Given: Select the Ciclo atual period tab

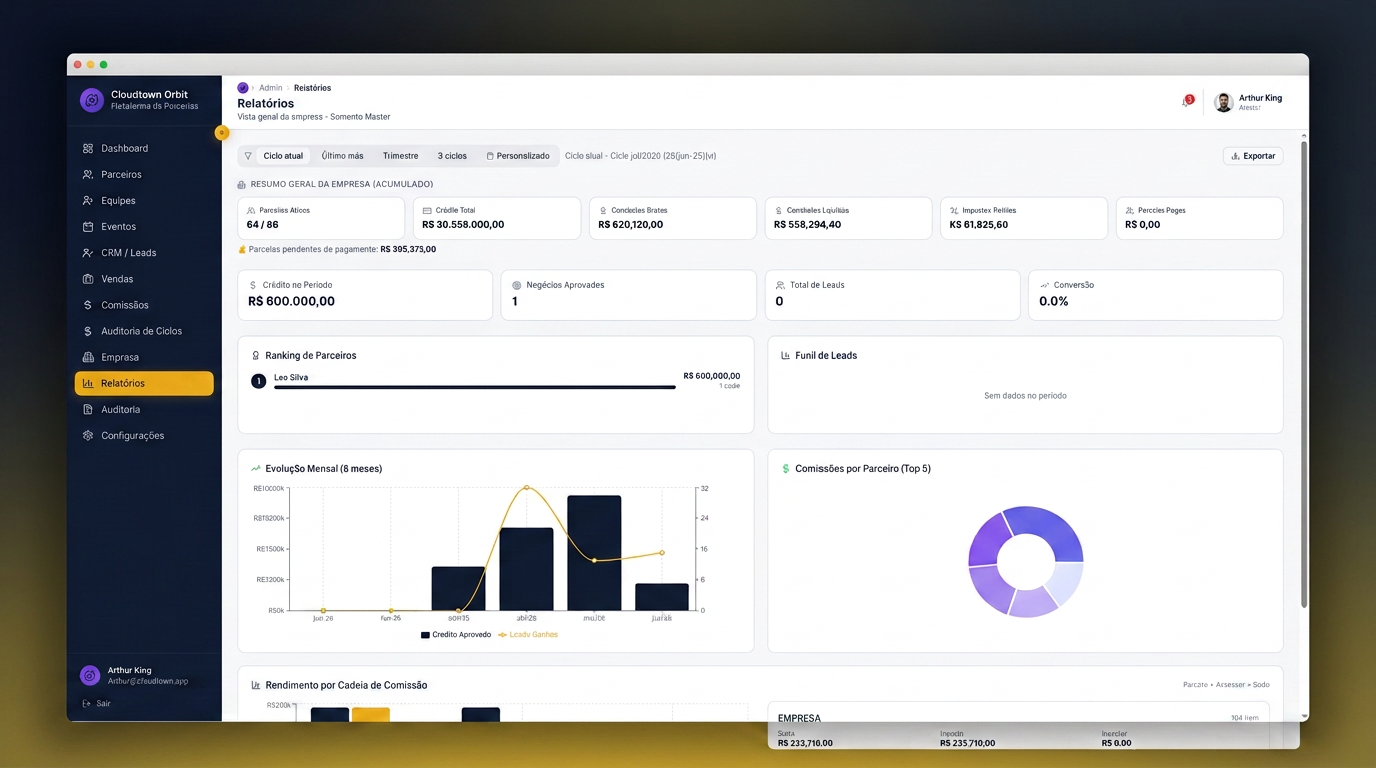Looking at the screenshot, I should pyautogui.click(x=283, y=156).
